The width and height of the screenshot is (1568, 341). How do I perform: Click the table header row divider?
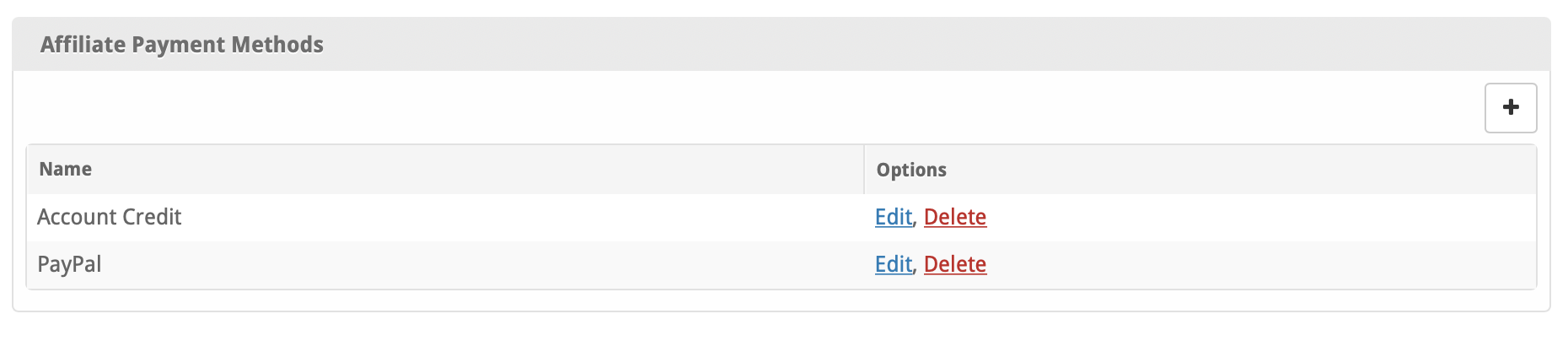coord(864,170)
